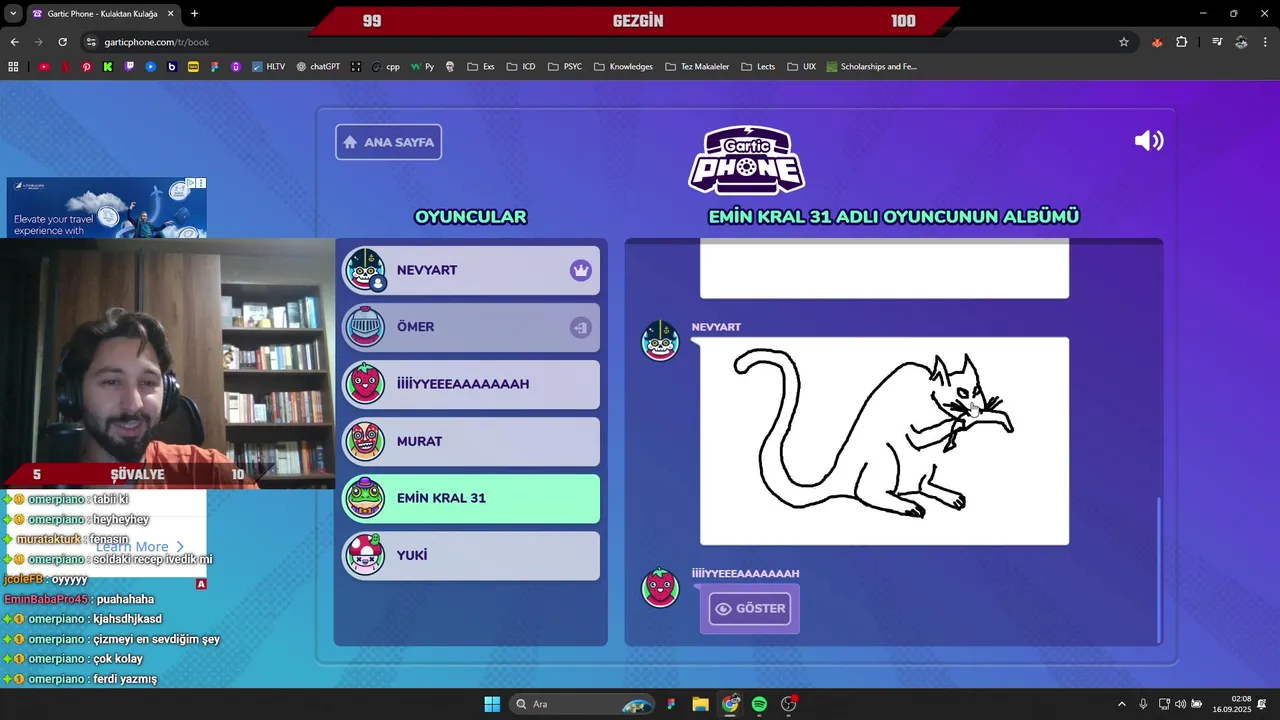Open the Chrome profile avatar menu
Image resolution: width=1280 pixels, height=720 pixels.
(1241, 42)
